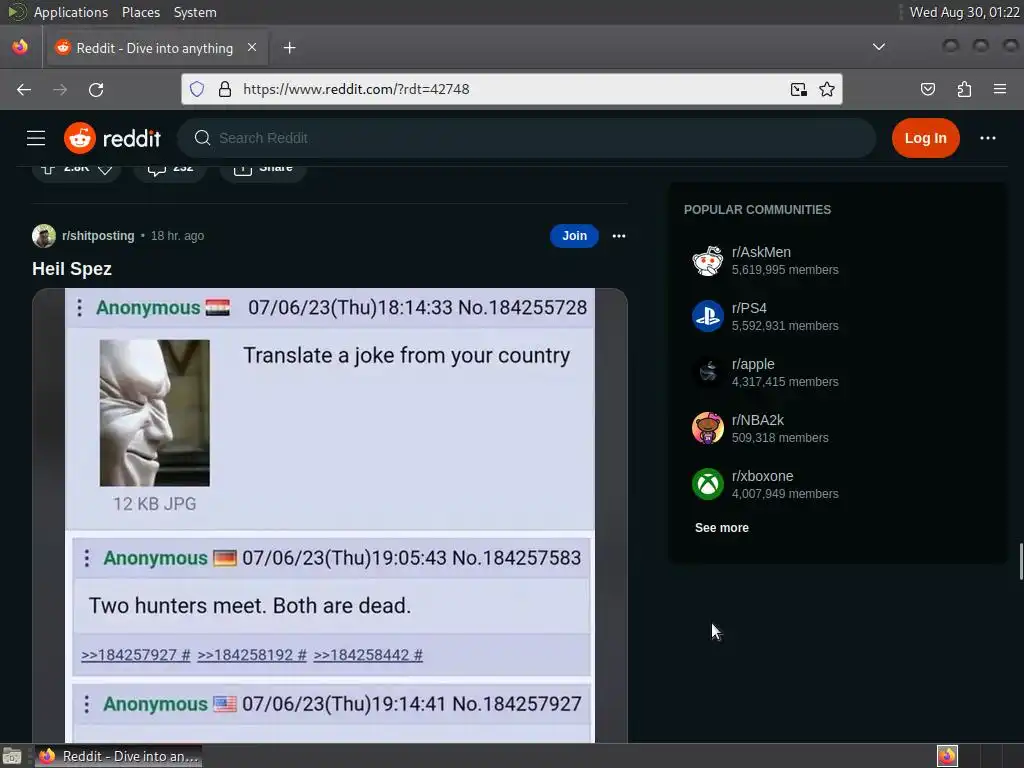
Task: Open the r/apple link
Action: (753, 364)
